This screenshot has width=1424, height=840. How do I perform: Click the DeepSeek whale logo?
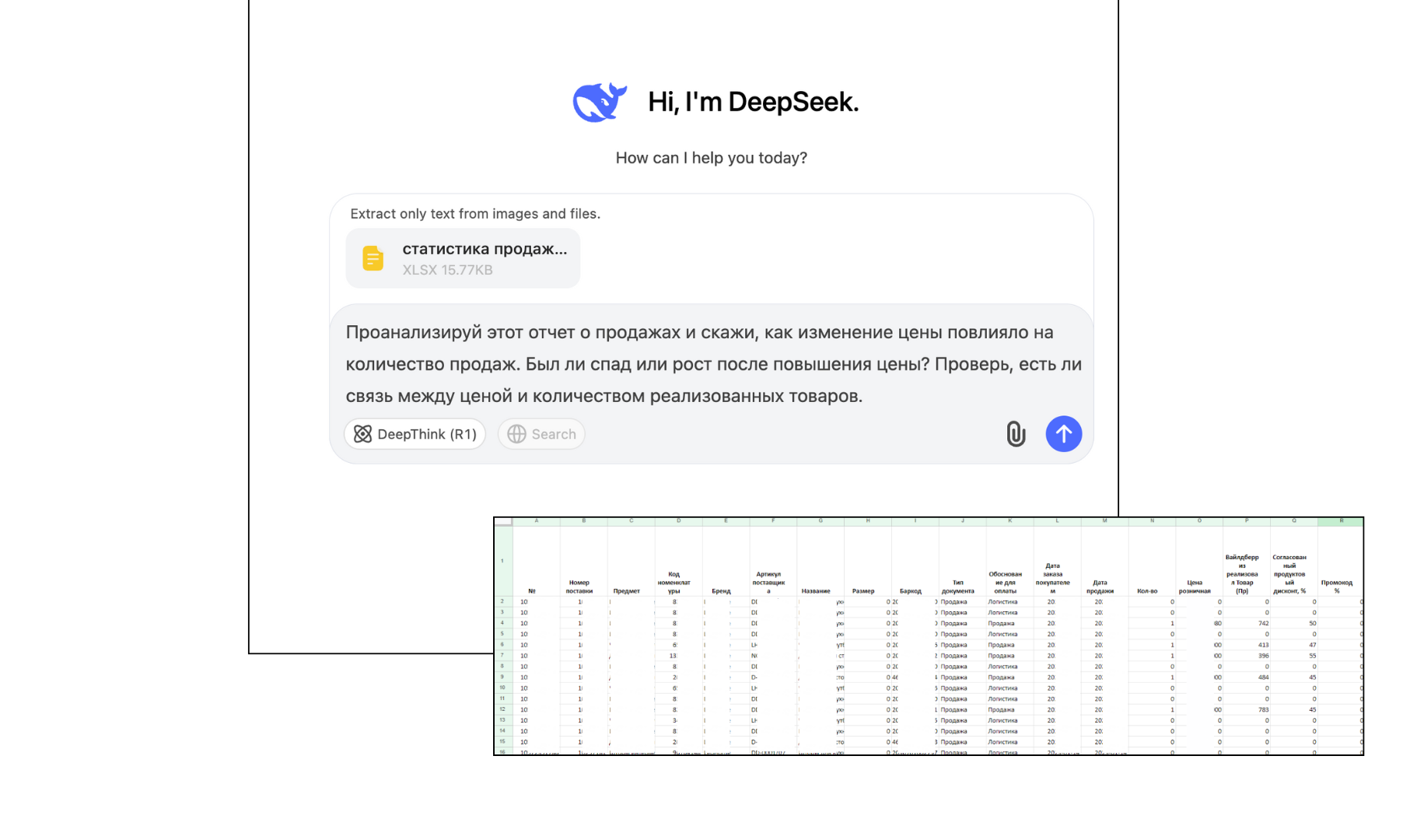(x=600, y=102)
